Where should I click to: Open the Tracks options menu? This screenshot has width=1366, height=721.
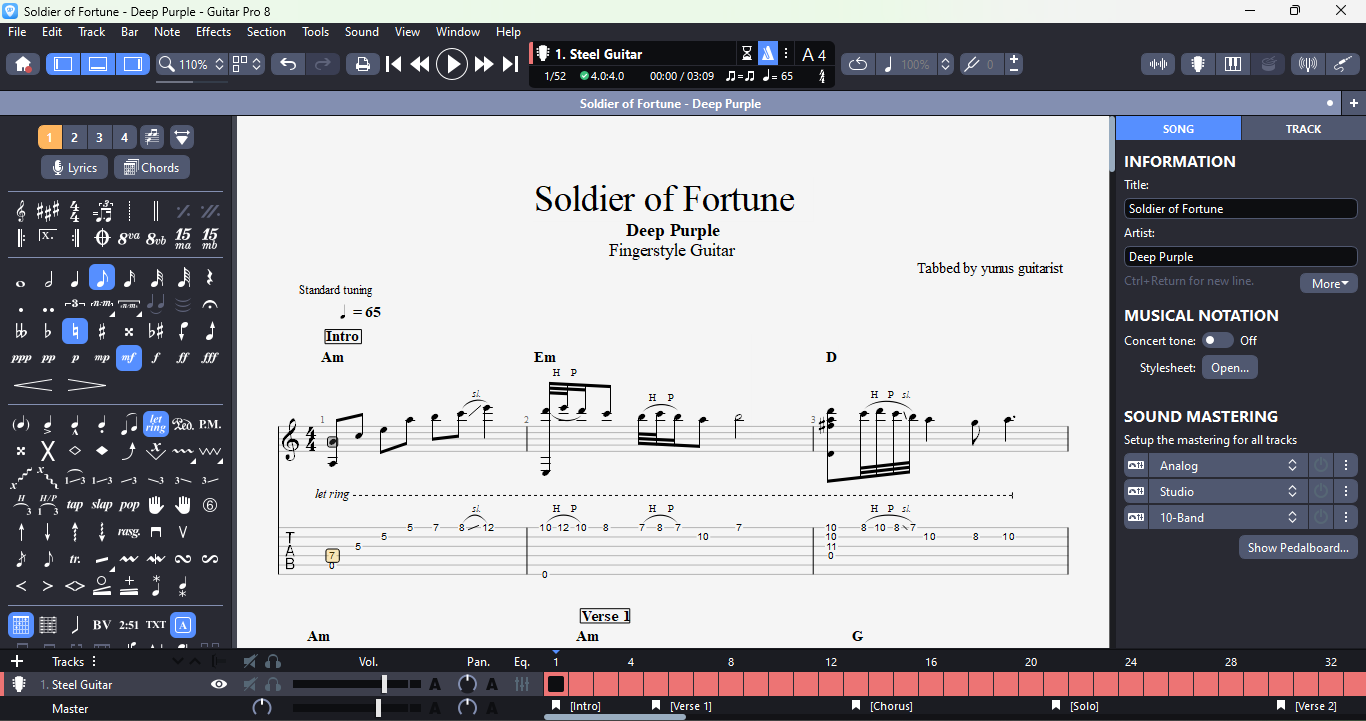pyautogui.click(x=95, y=662)
